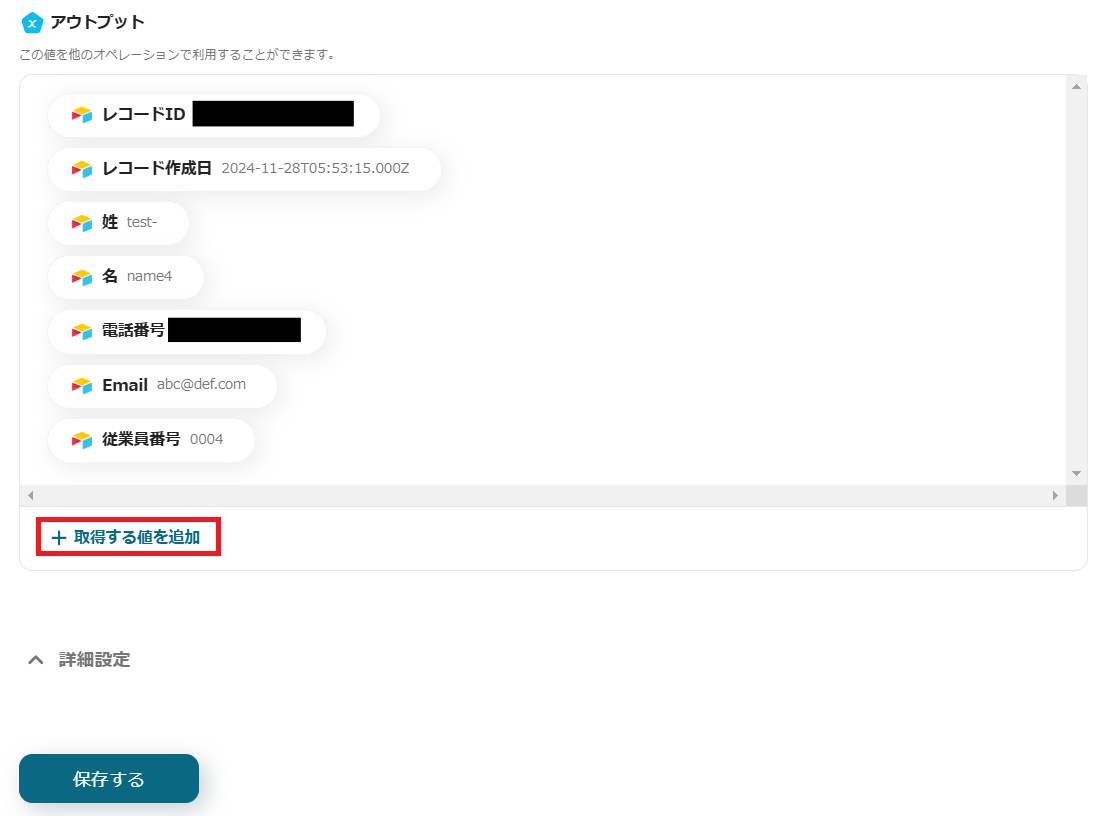Viewport: 1107px width, 816px height.
Task: Click the Airtable icon beside レコードID
Action: 82,114
